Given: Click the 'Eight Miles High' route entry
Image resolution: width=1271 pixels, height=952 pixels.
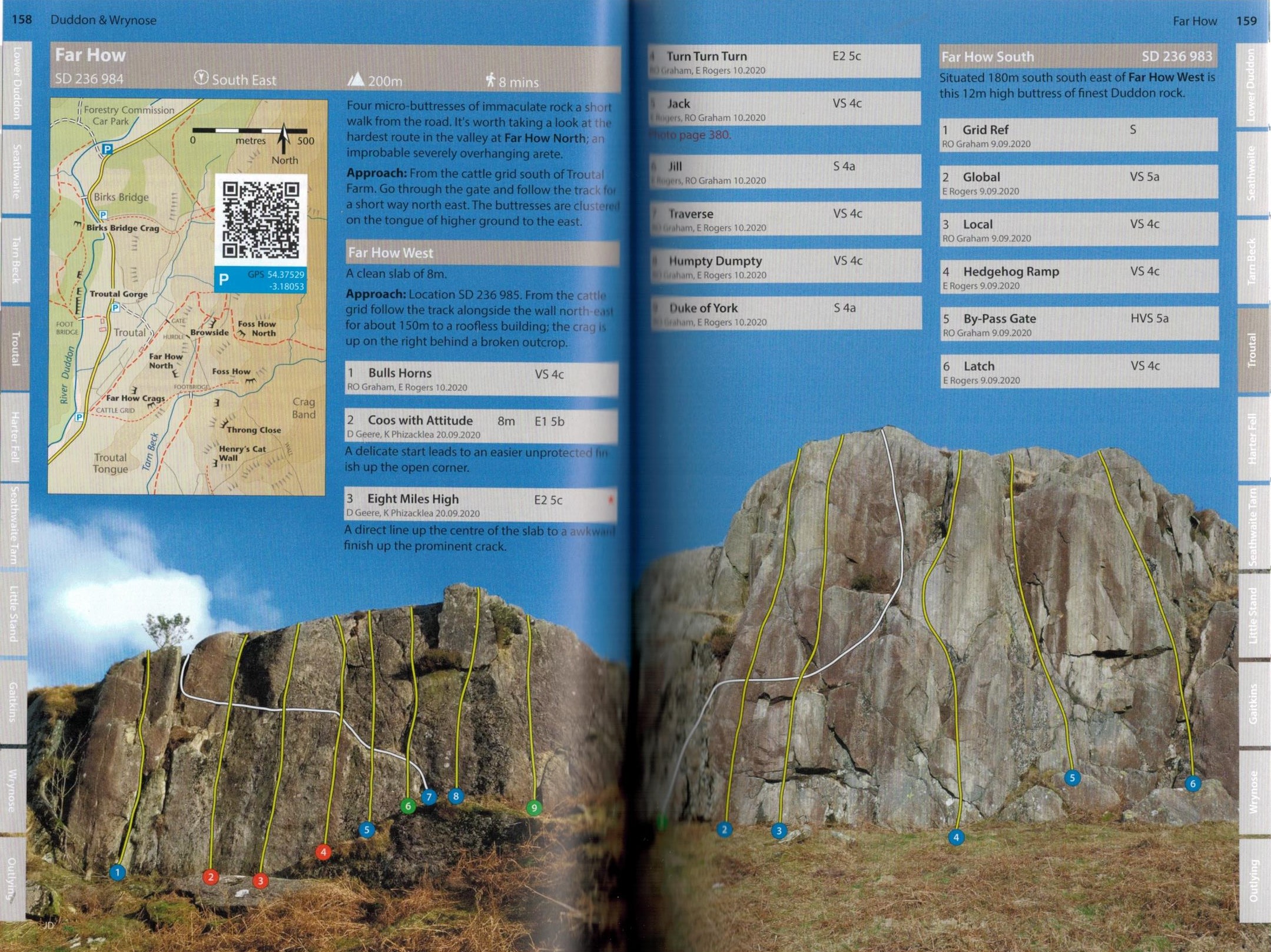Looking at the screenshot, I should [x=482, y=505].
